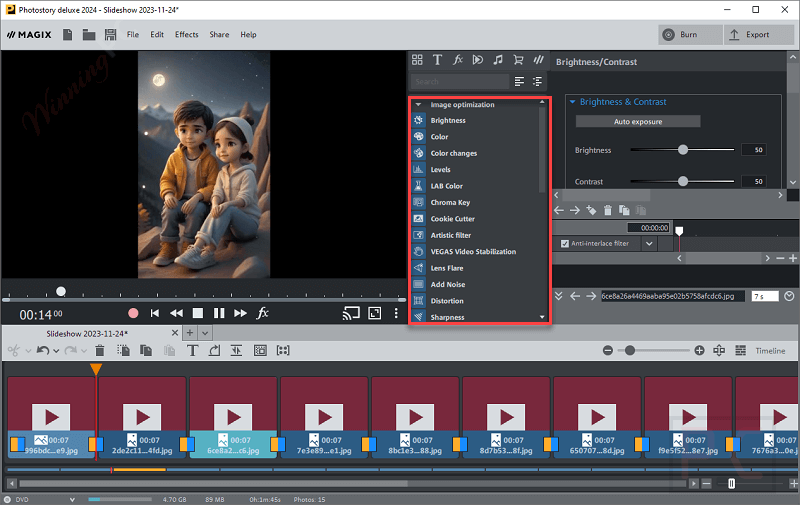Pause the preview playback
800x505 pixels.
click(x=219, y=313)
